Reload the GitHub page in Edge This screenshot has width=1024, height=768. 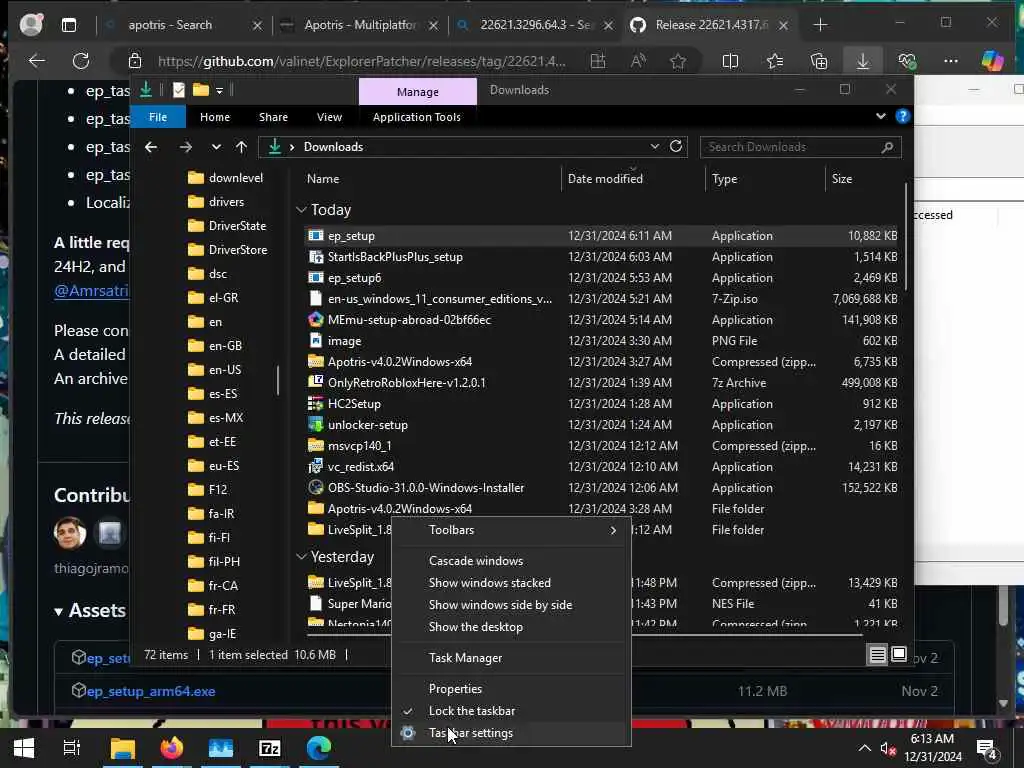click(81, 61)
